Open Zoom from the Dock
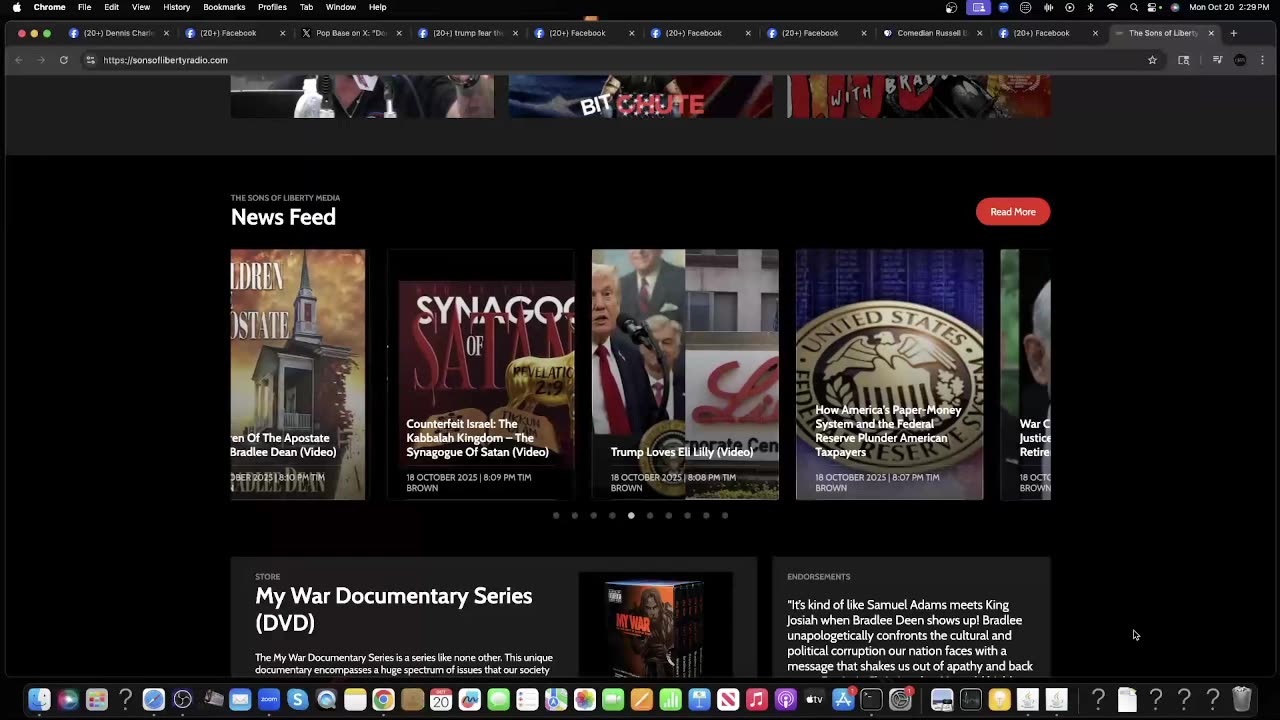The width and height of the screenshot is (1280, 720). (269, 700)
